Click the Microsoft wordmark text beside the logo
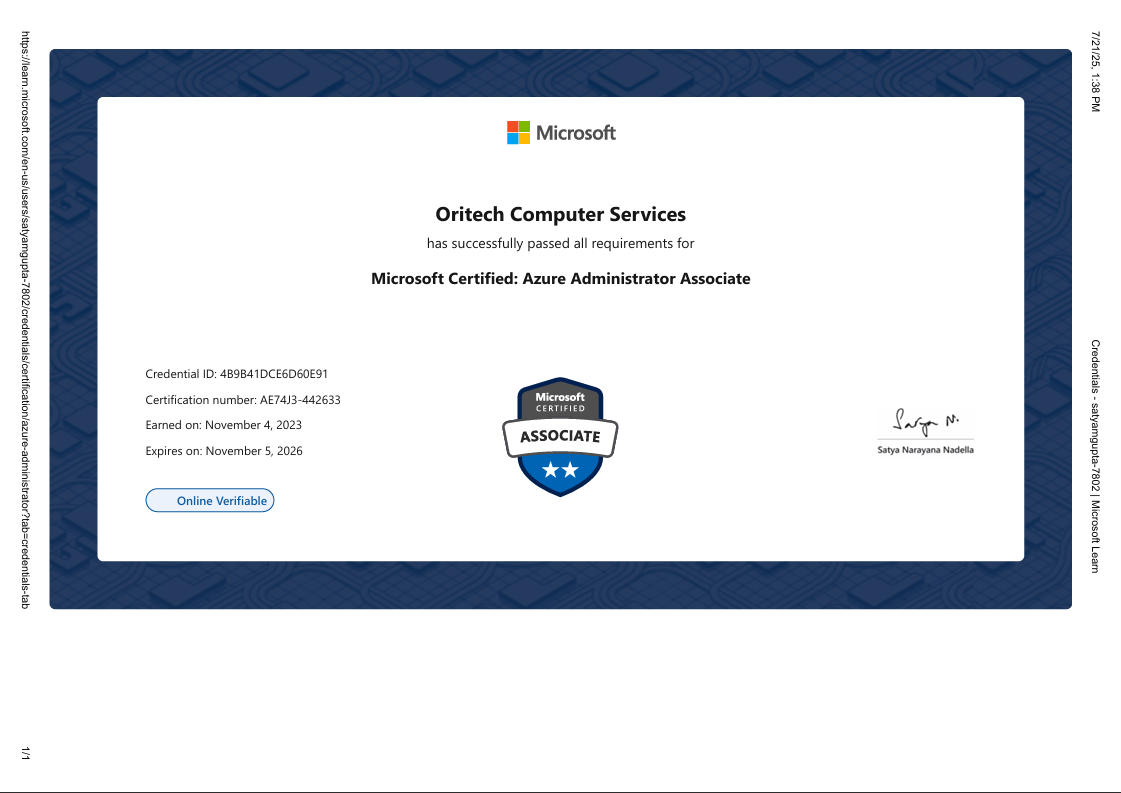 click(x=576, y=133)
